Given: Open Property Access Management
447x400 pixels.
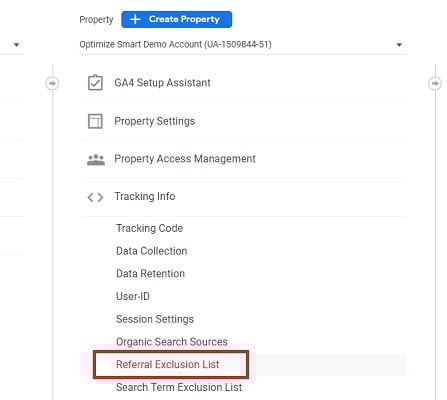Looking at the screenshot, I should coord(185,159).
